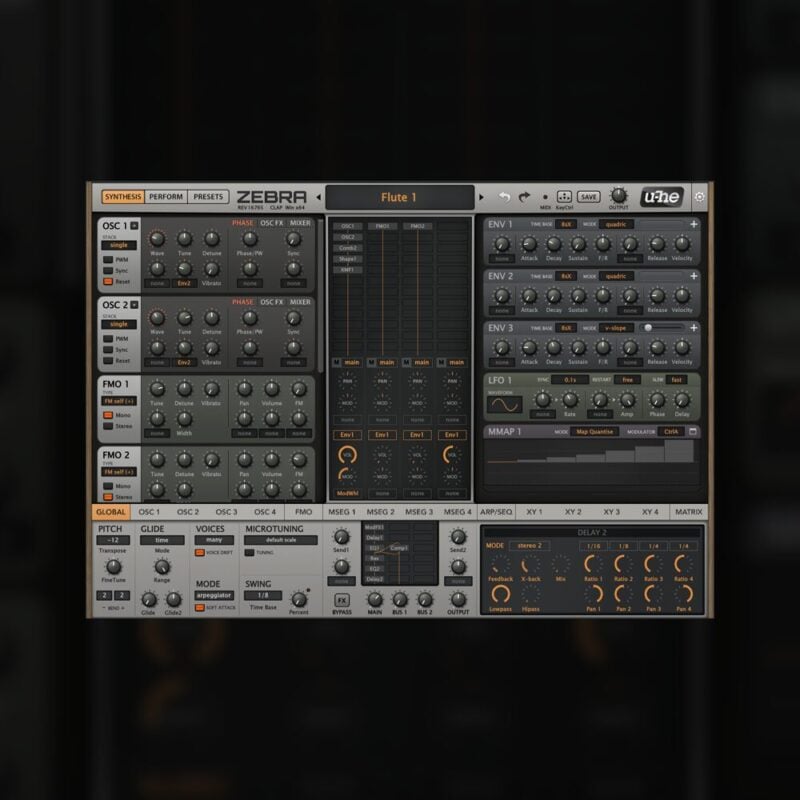Image resolution: width=800 pixels, height=800 pixels.
Task: Click the Delay 2 Lowpass knob
Action: (501, 594)
